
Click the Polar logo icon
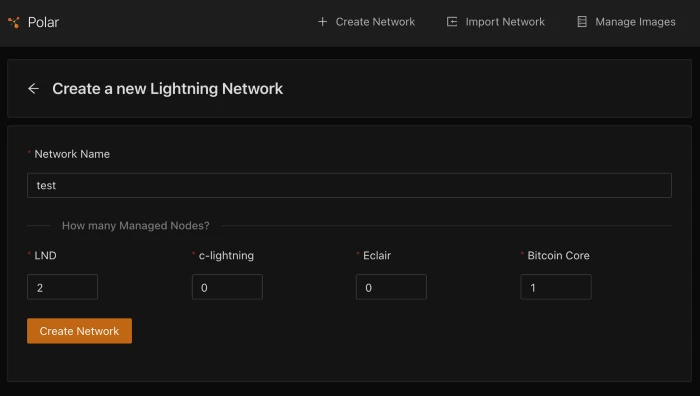pyautogui.click(x=14, y=22)
